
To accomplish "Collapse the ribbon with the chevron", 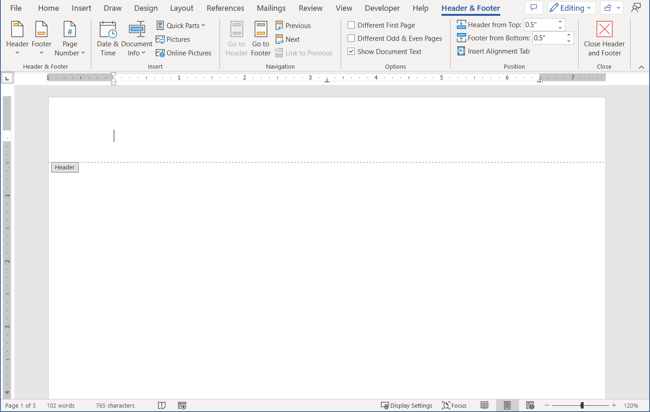I will [x=641, y=67].
